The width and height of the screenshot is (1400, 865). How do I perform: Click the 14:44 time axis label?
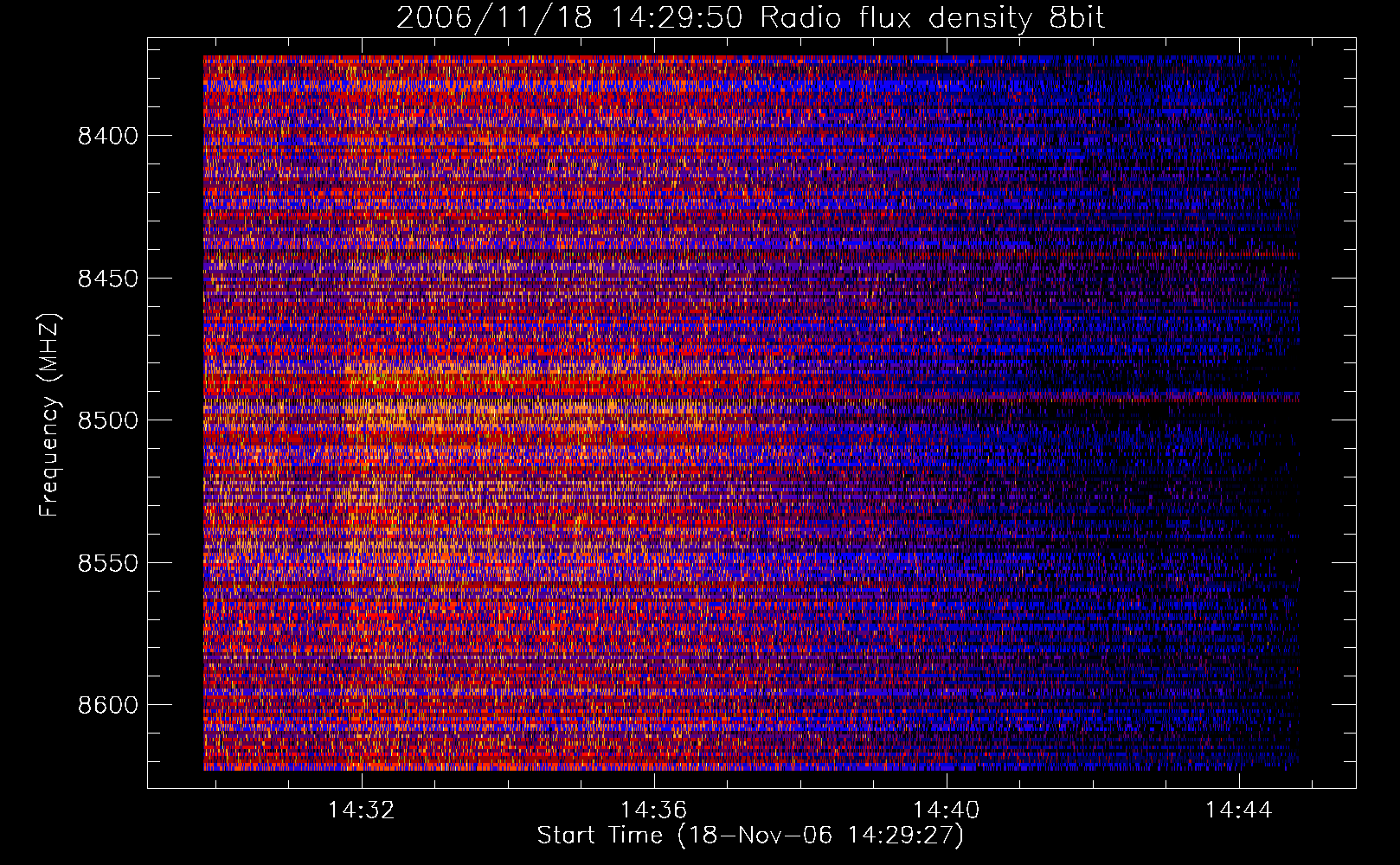tap(1239, 810)
